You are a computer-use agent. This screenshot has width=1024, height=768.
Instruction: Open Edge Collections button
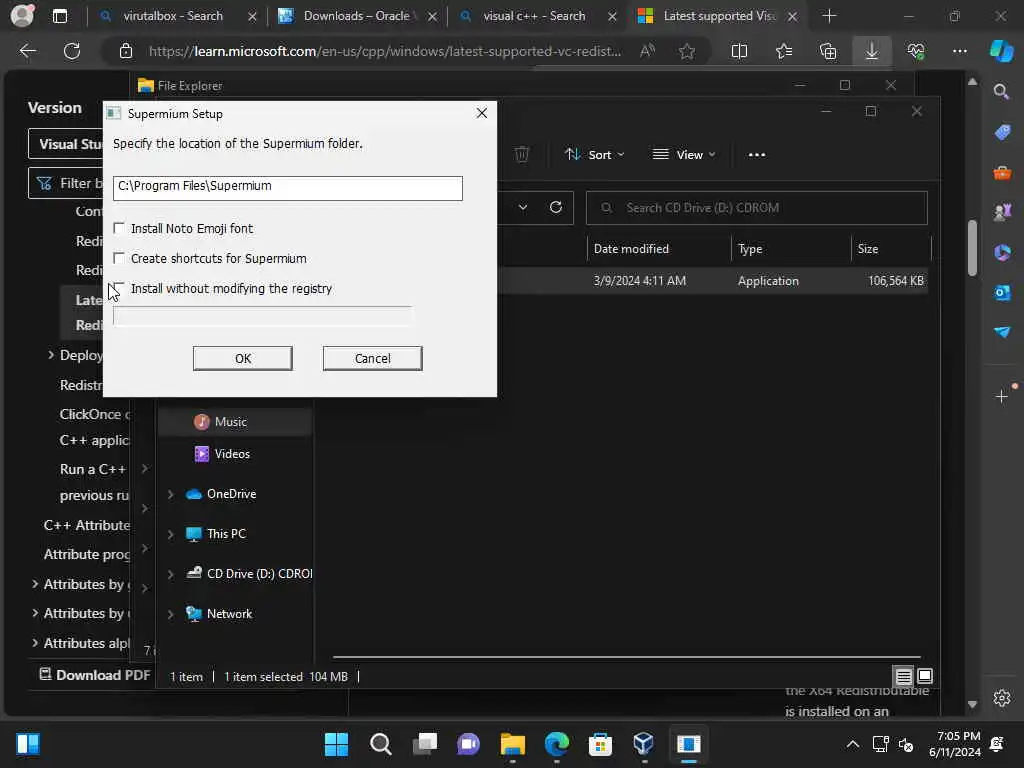[x=828, y=51]
